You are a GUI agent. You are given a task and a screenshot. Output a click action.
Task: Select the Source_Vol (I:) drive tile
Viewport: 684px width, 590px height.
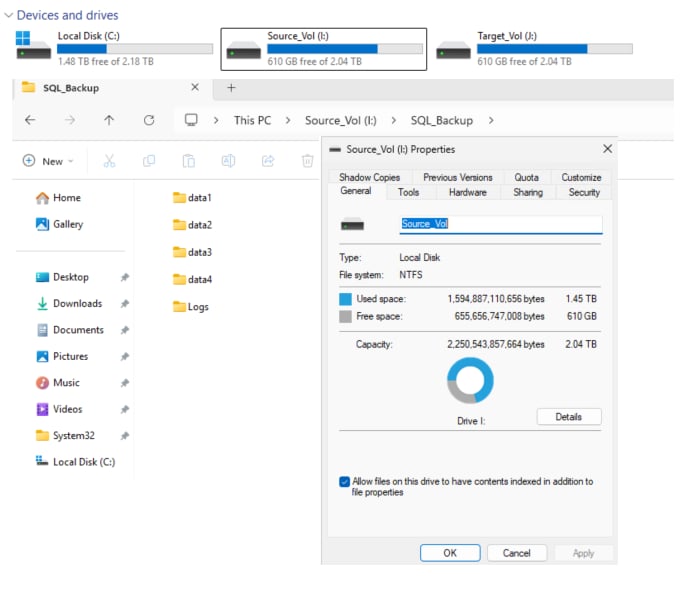pos(323,49)
